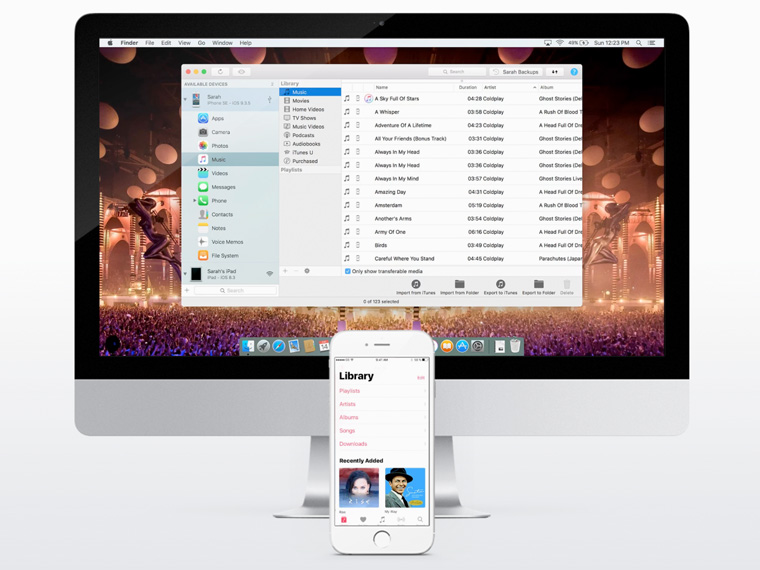Tap the Rise album thumbnail on iPhone

point(359,488)
